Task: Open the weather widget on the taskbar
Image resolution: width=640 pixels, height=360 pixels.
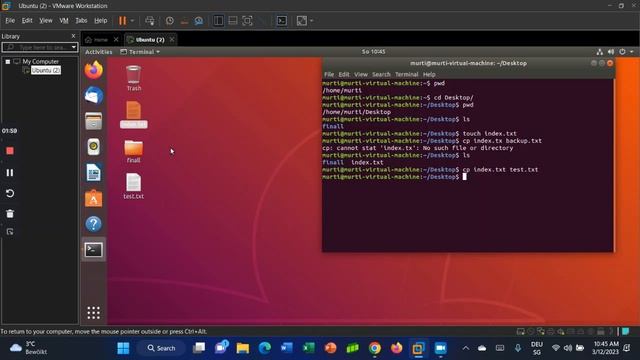Action: click(28, 348)
